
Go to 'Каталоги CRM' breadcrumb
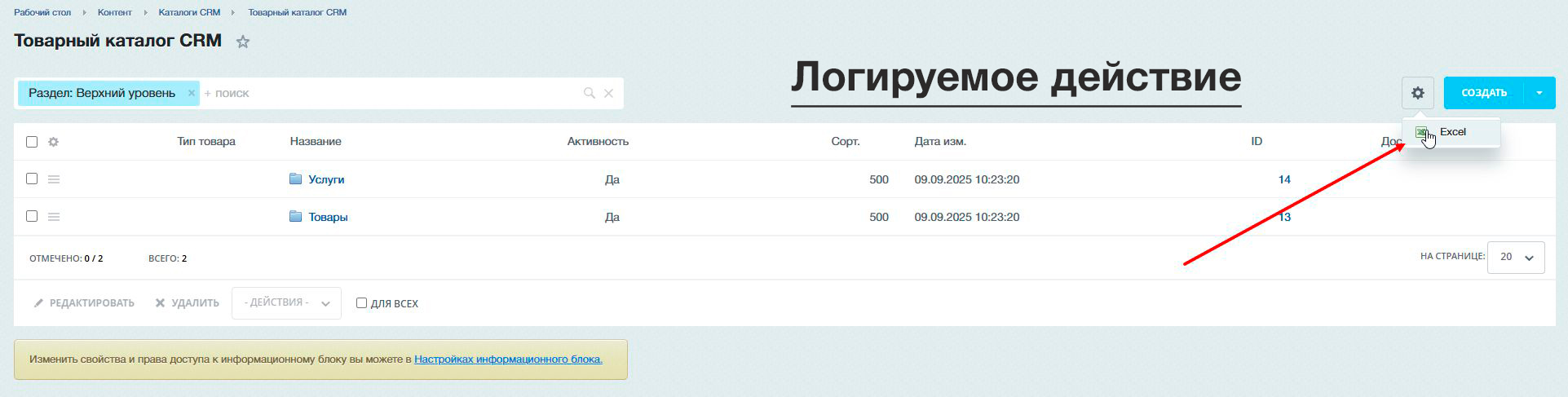pos(189,12)
